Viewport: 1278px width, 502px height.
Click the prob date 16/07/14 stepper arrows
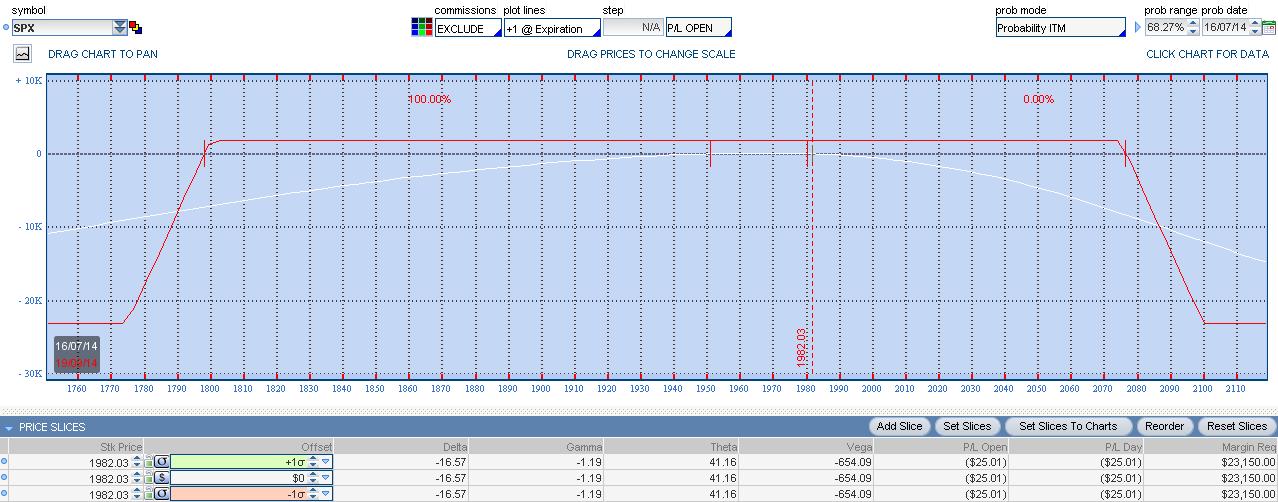click(1254, 28)
